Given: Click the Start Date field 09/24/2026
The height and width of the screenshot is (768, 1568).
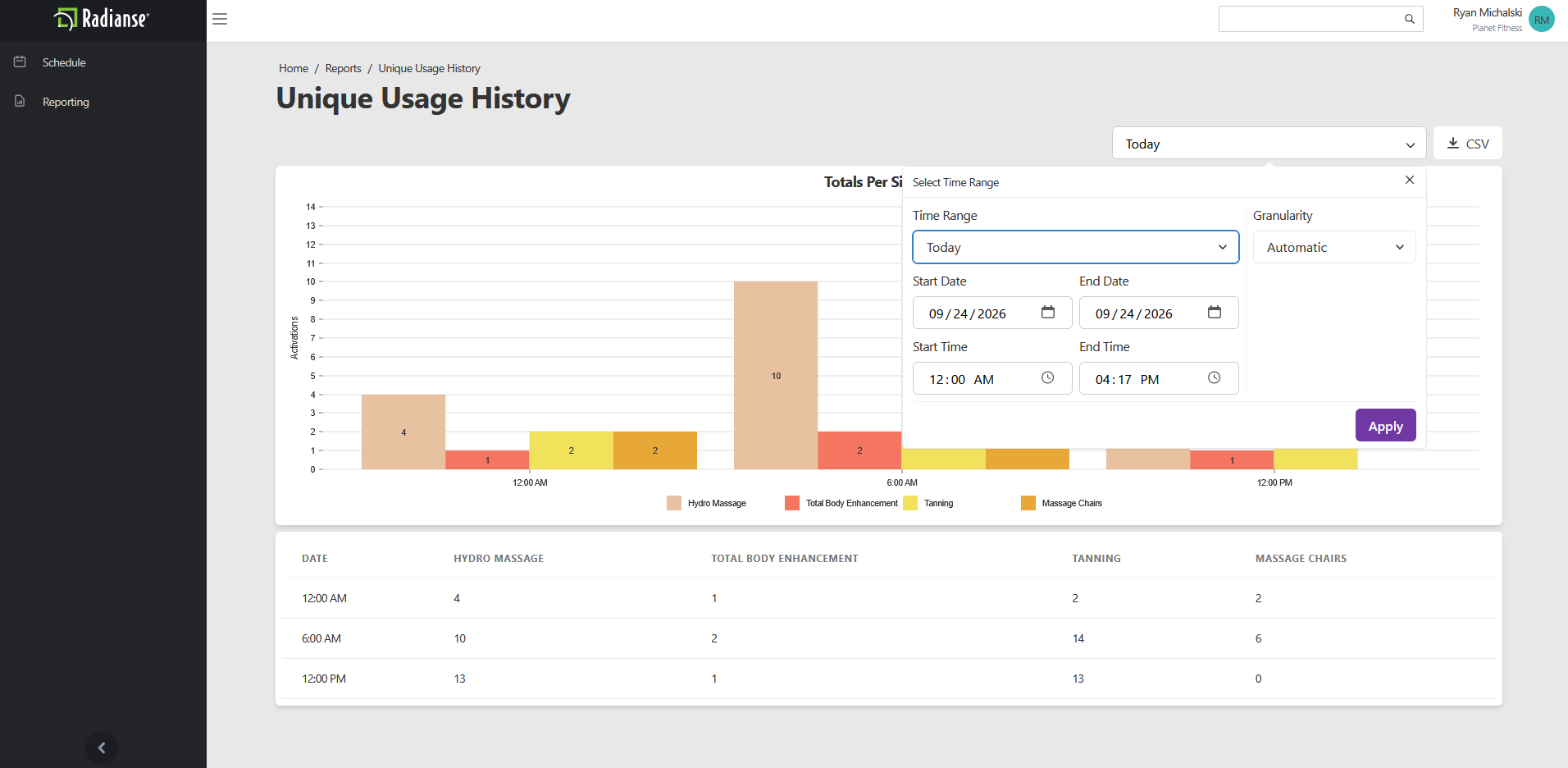Looking at the screenshot, I should click(x=992, y=313).
